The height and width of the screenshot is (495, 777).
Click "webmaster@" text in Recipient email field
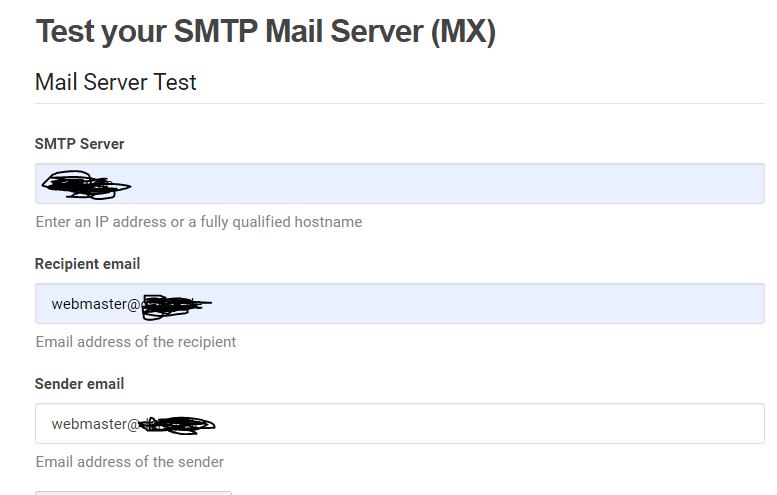[x=96, y=304]
